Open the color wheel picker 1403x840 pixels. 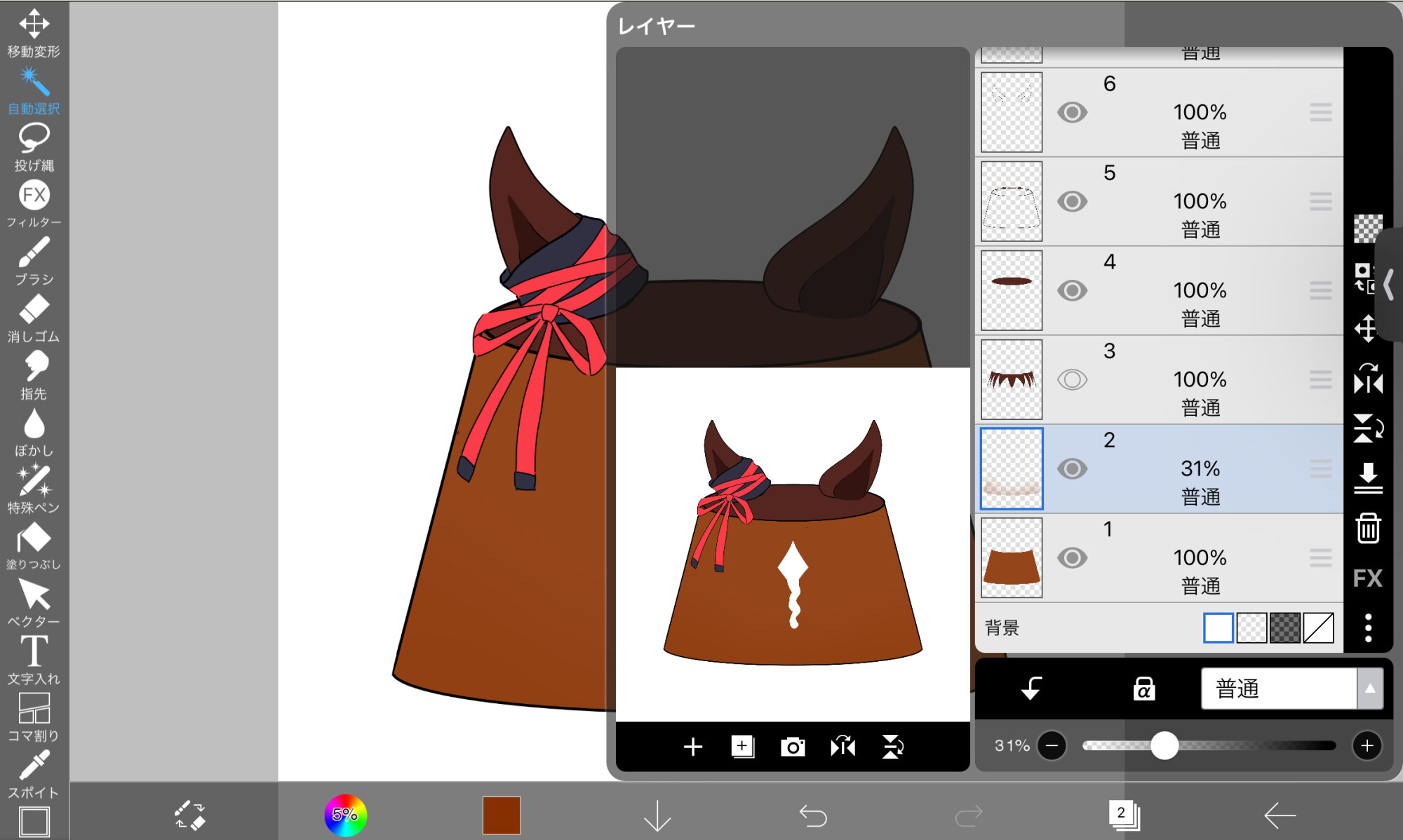(345, 815)
